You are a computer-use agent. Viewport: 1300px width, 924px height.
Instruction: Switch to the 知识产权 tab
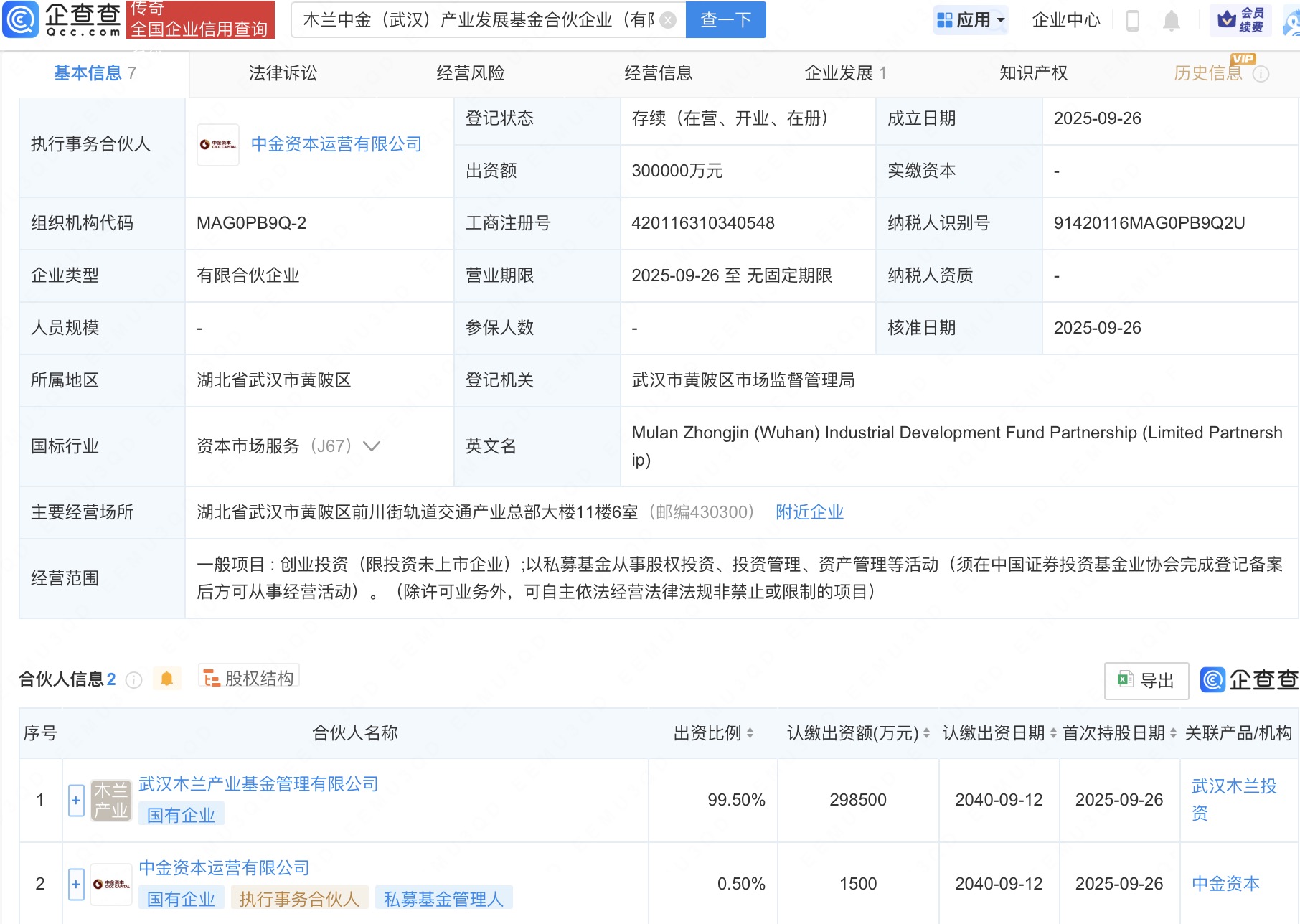coord(1033,73)
